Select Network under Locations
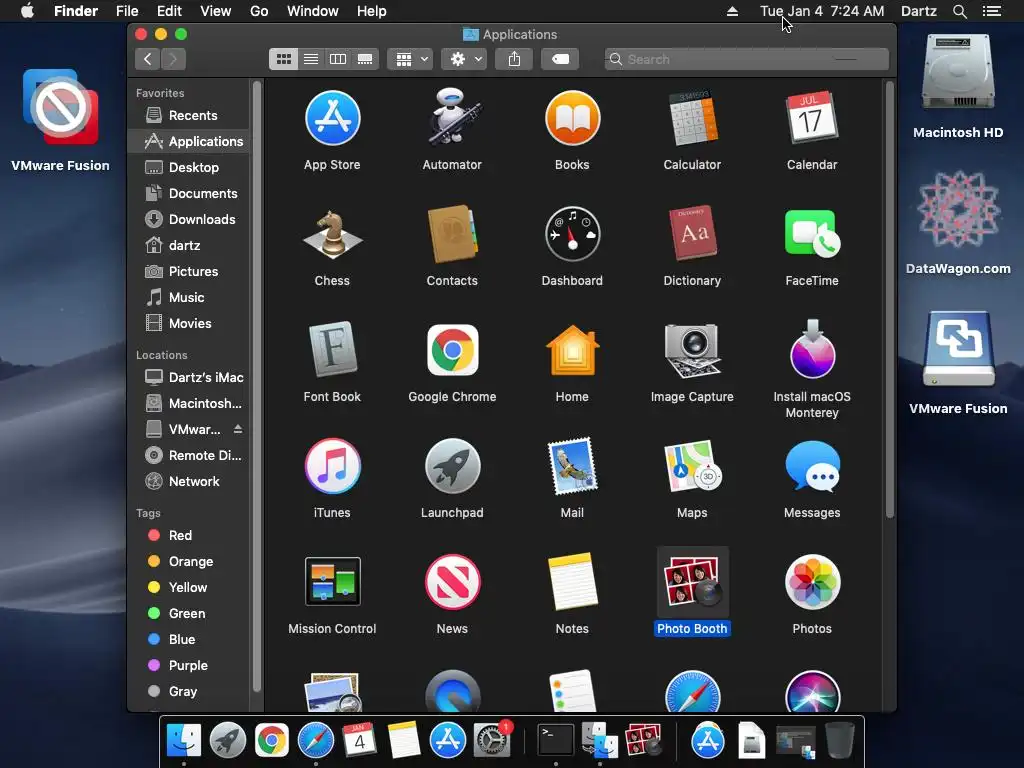 [x=189, y=481]
